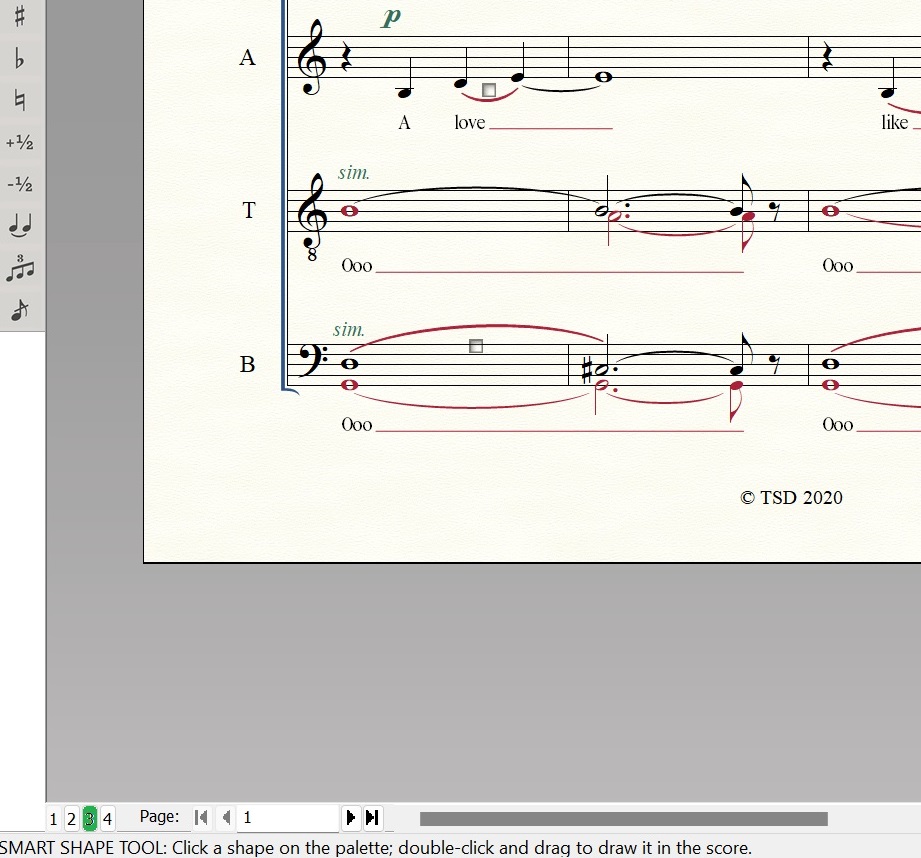This screenshot has height=858, width=921.
Task: Click the slur handle under 'love' in Alto
Action: pyautogui.click(x=489, y=90)
